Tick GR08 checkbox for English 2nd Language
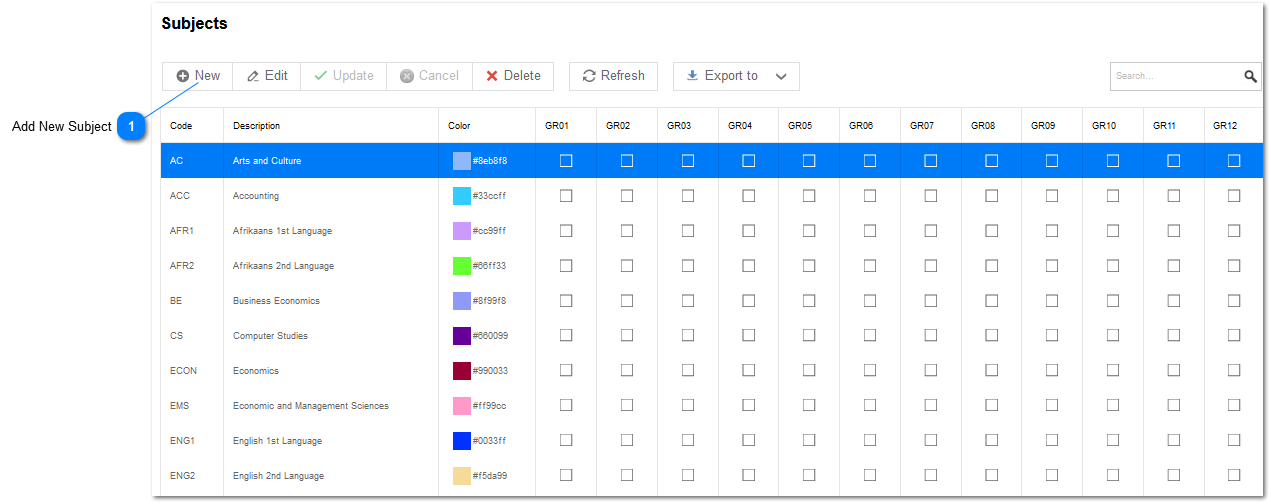The image size is (1271, 504). tap(992, 475)
